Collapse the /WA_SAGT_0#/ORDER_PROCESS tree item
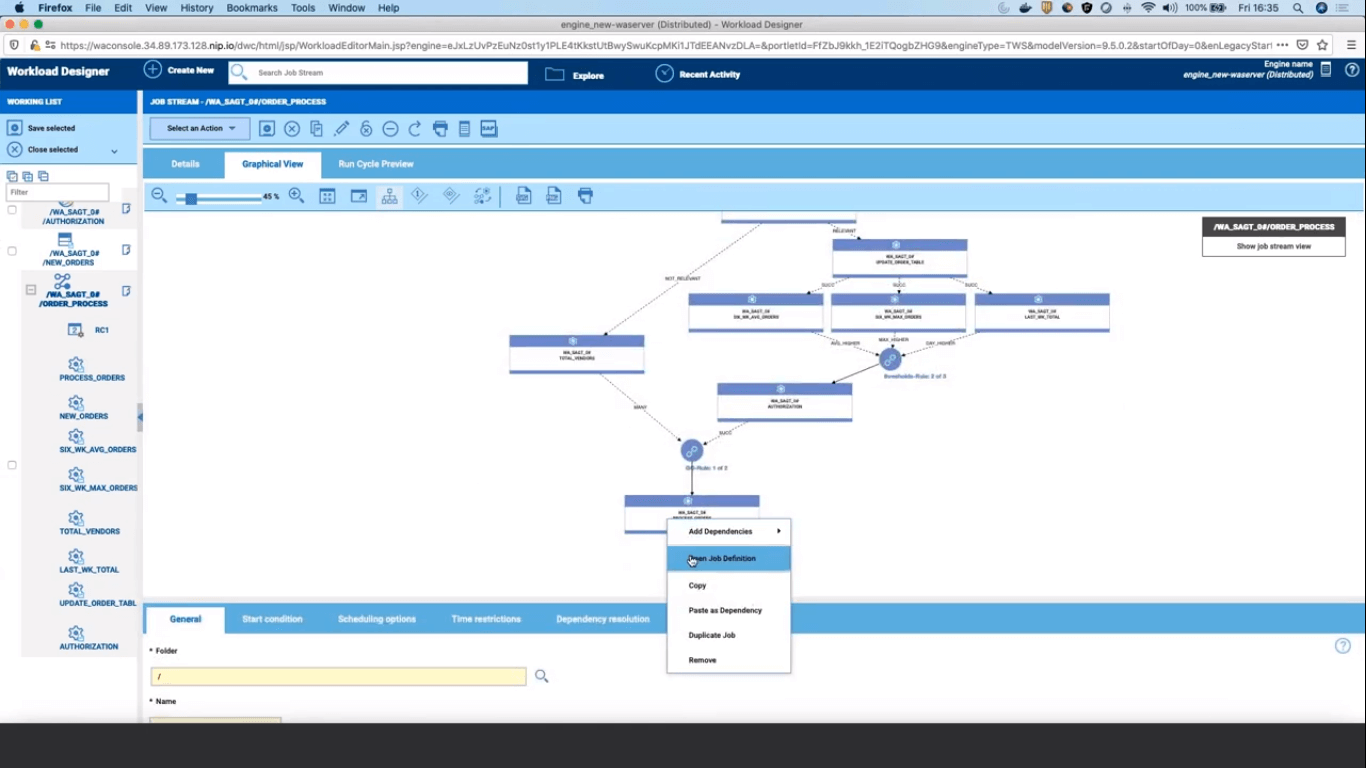 coord(31,288)
